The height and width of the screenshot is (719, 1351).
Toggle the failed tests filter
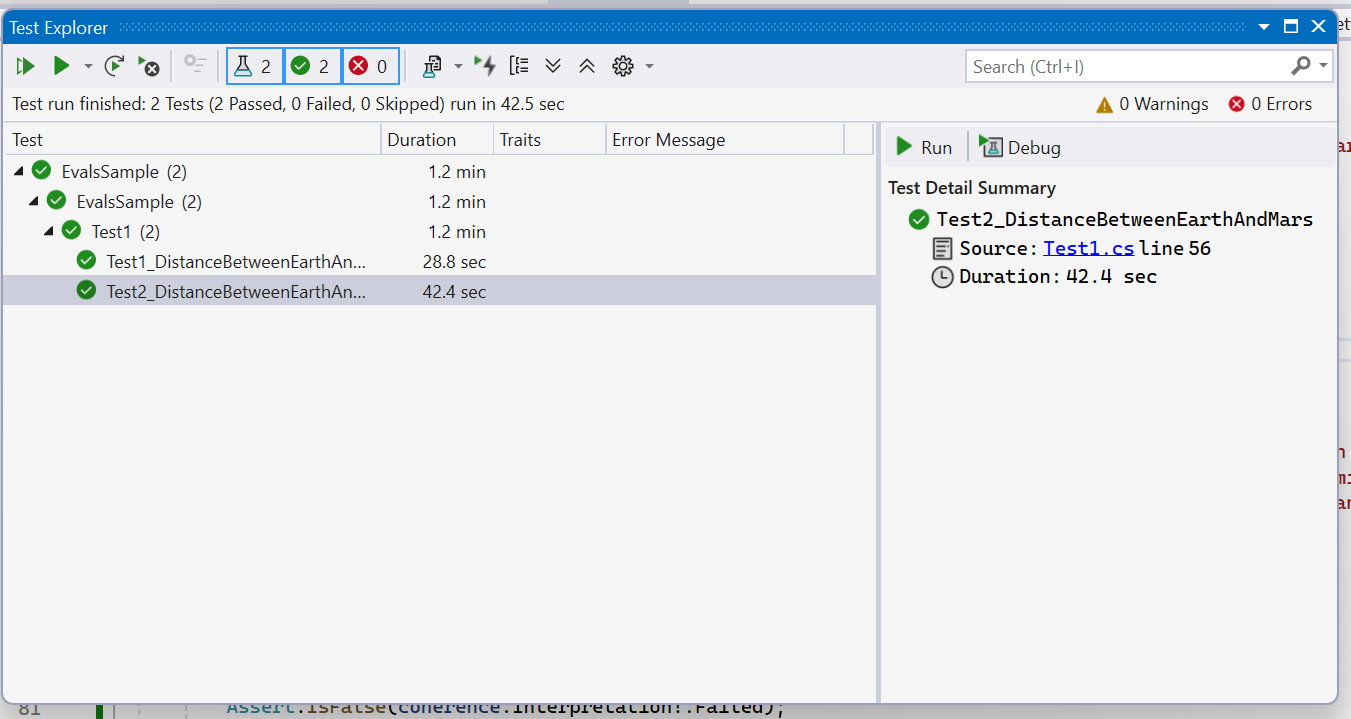tap(370, 66)
